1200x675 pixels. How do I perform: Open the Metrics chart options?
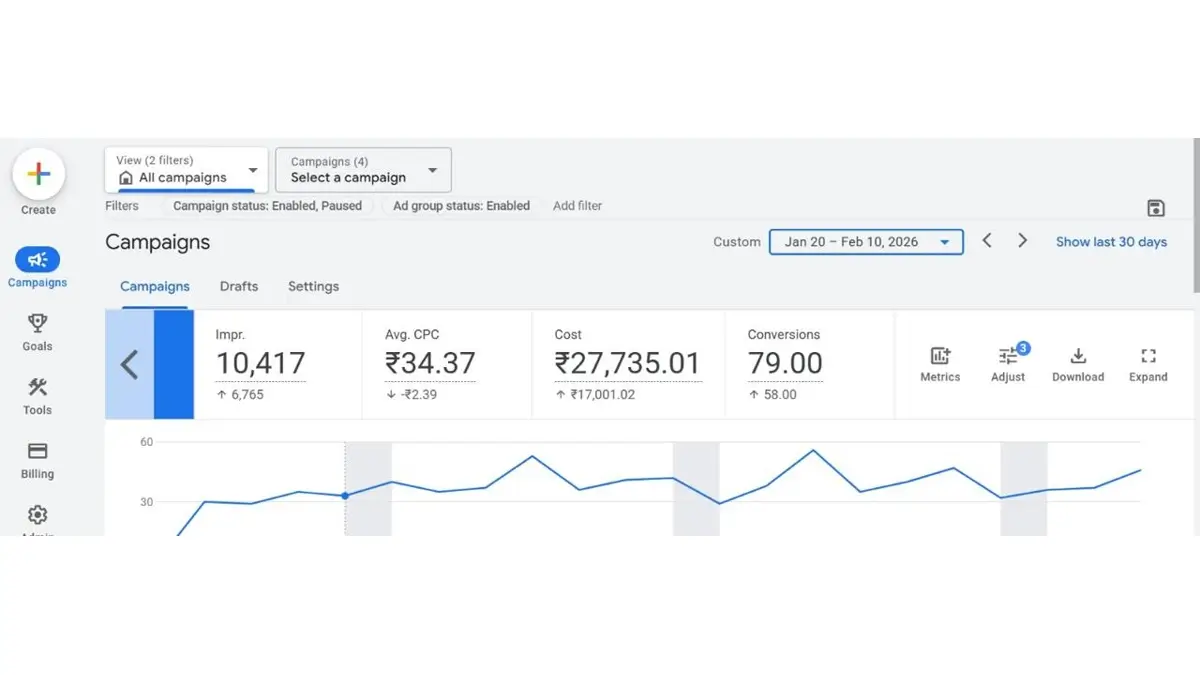pos(940,364)
